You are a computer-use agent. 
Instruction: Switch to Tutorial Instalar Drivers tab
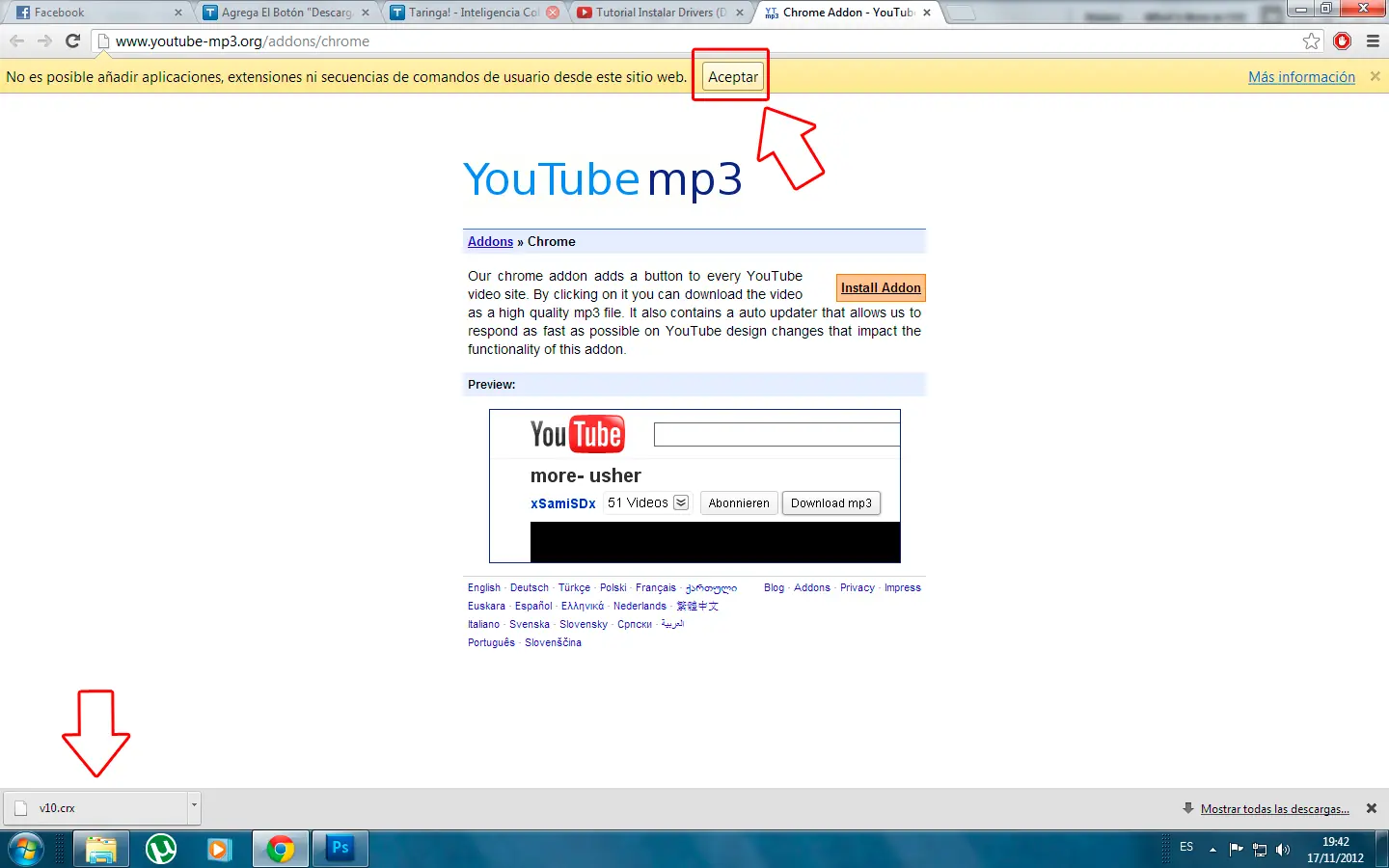click(x=661, y=13)
